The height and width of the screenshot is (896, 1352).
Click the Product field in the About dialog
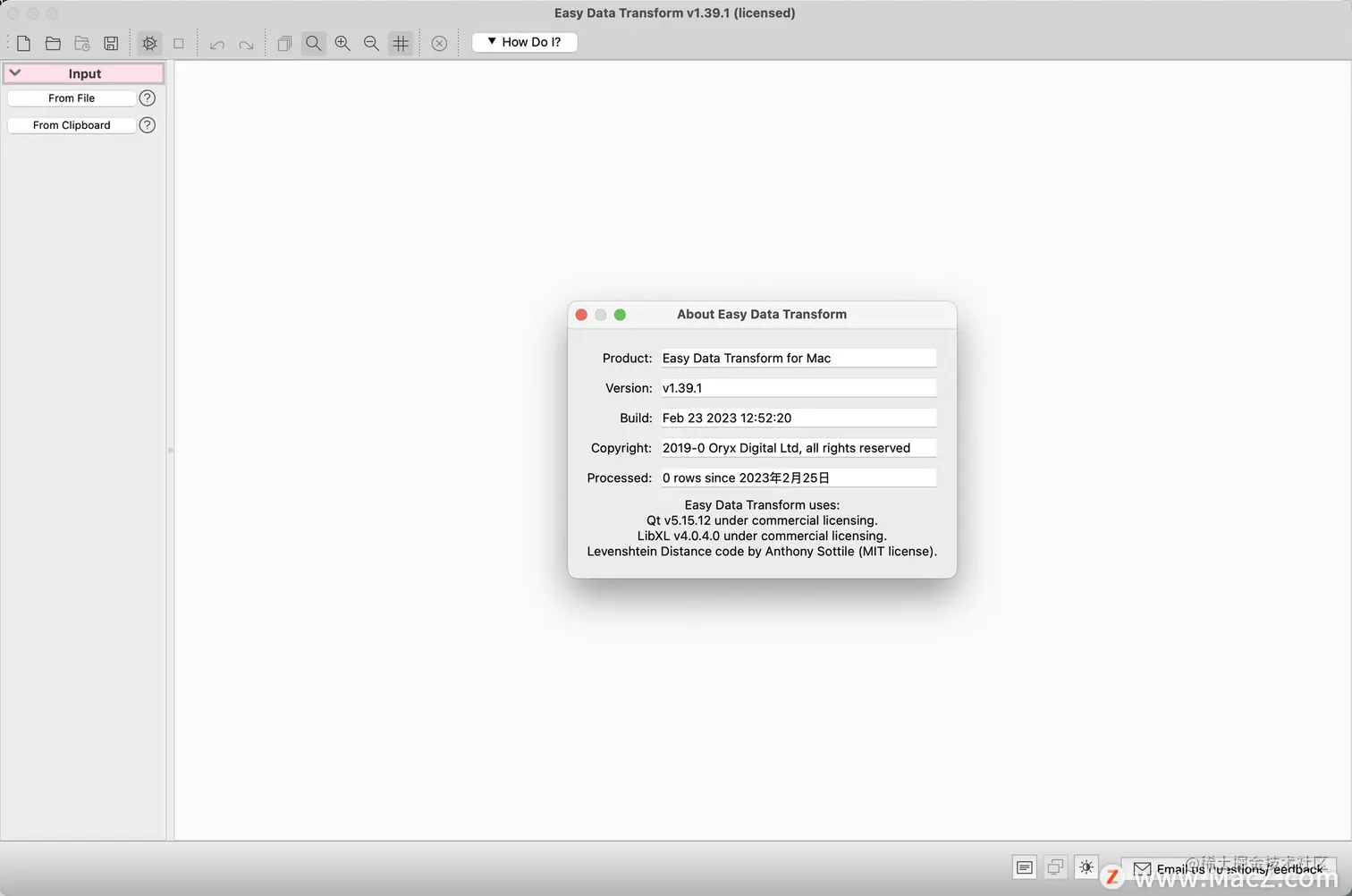(x=799, y=359)
